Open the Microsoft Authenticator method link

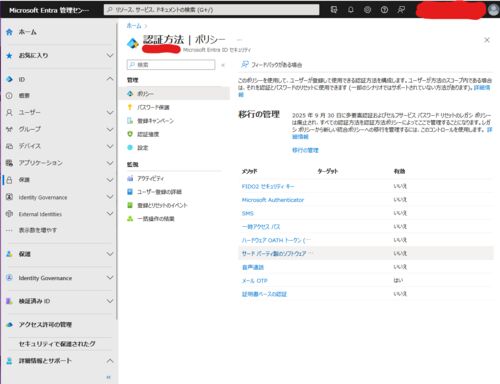tap(273, 200)
